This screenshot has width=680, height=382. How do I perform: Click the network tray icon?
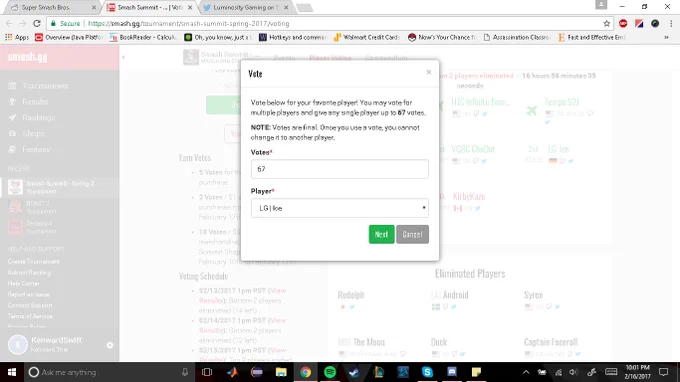pyautogui.click(x=558, y=372)
